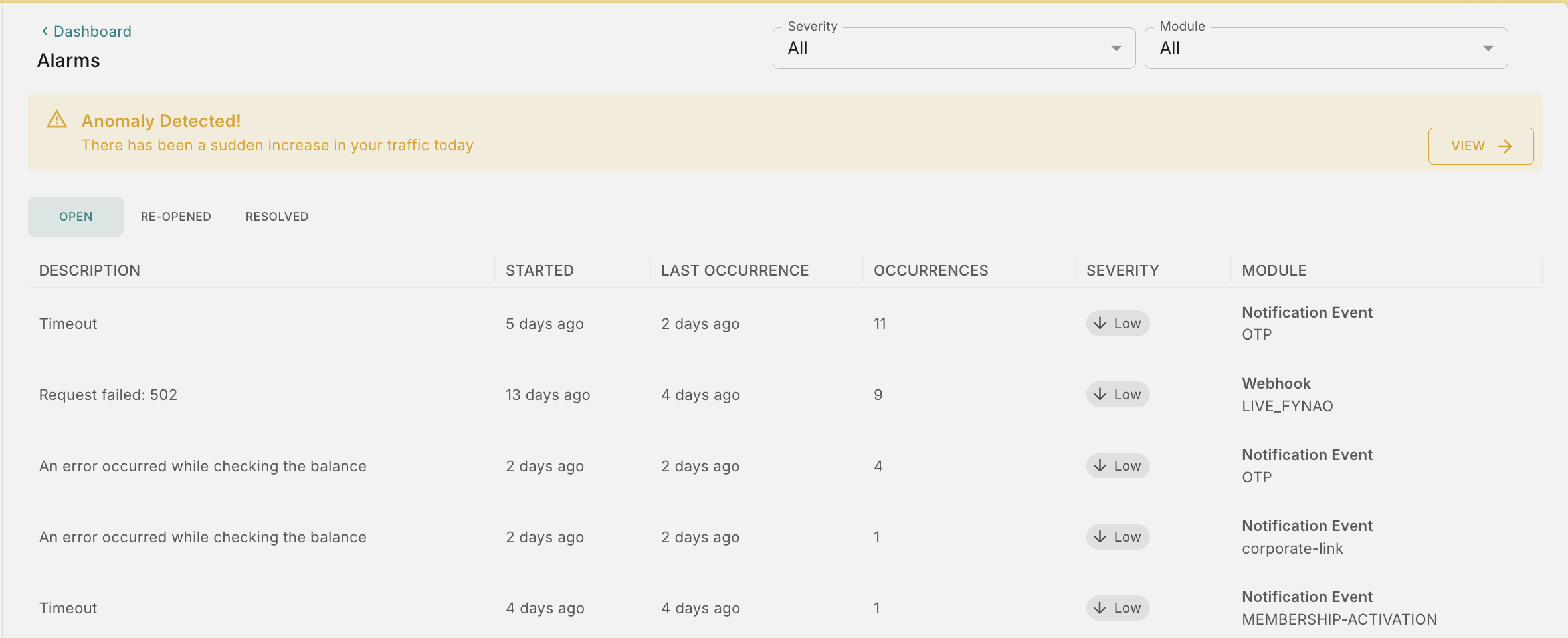Go back to Dashboard link
Viewport: 1568px width, 638px height.
point(92,31)
